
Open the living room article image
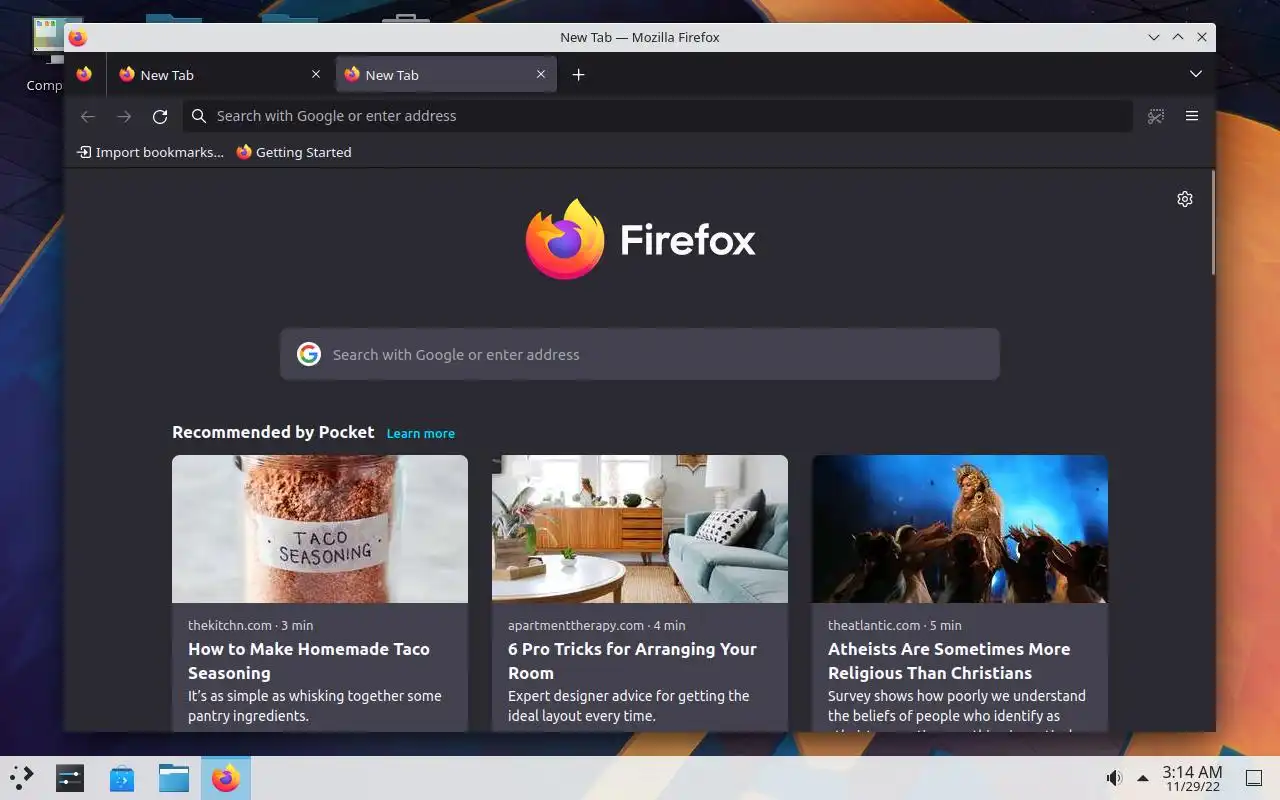[640, 529]
